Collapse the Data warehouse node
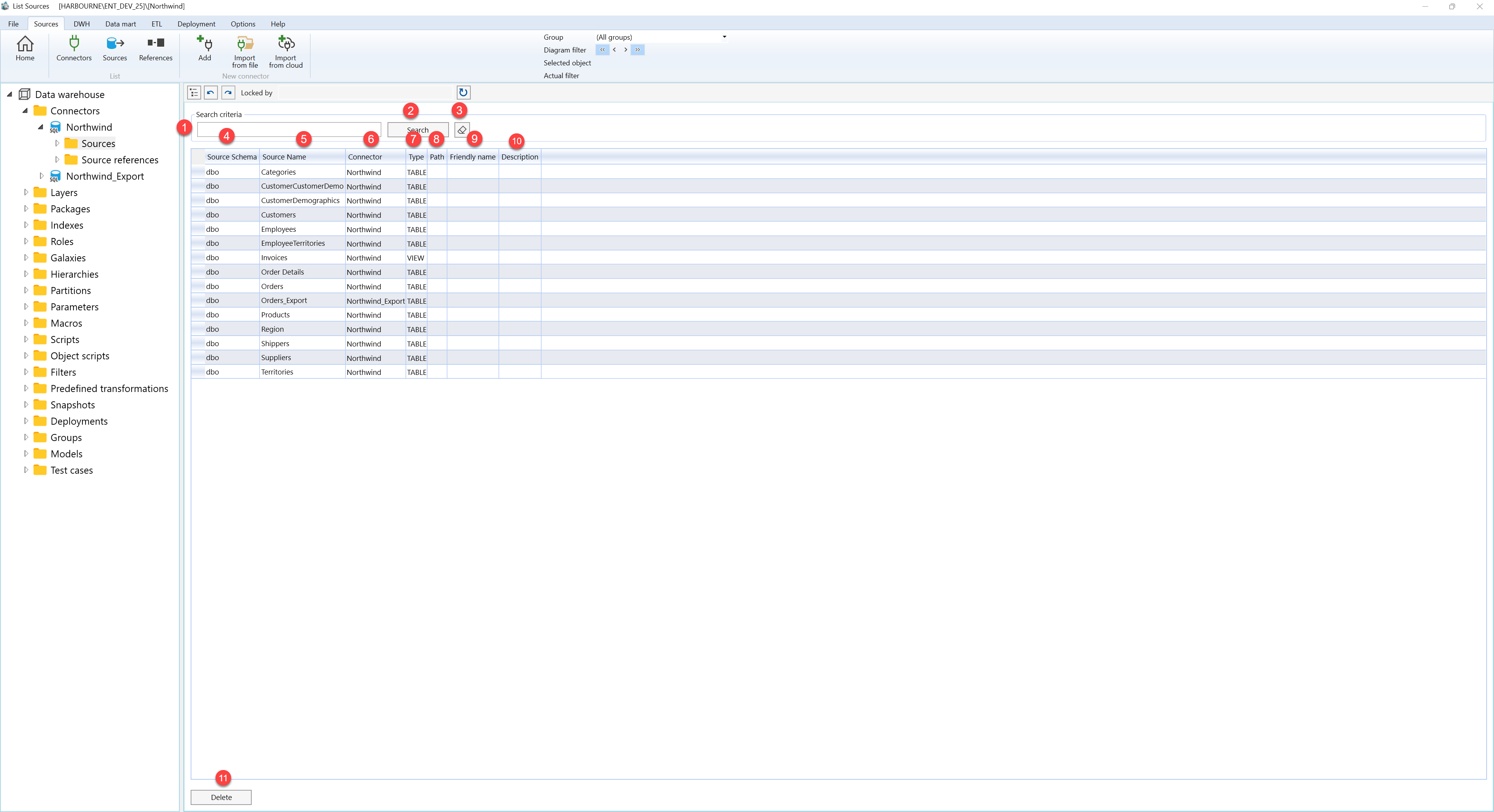 point(9,94)
